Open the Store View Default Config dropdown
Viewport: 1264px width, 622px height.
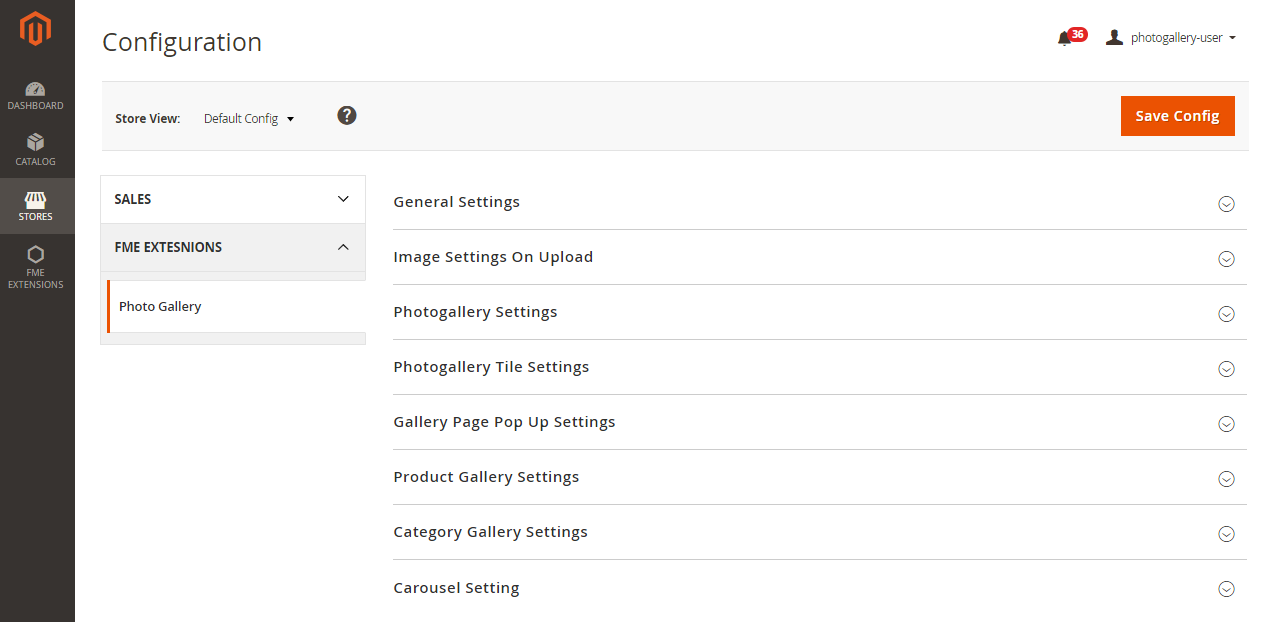coord(249,119)
